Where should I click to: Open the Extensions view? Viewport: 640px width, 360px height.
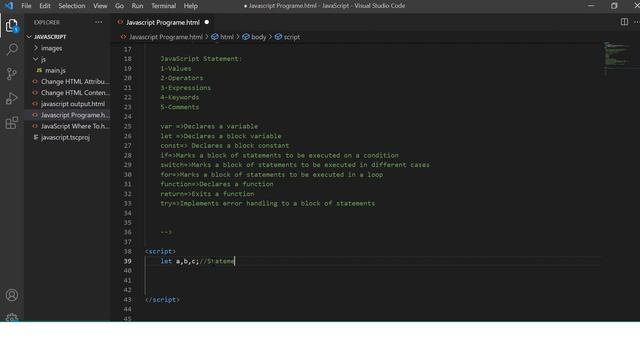[12, 122]
